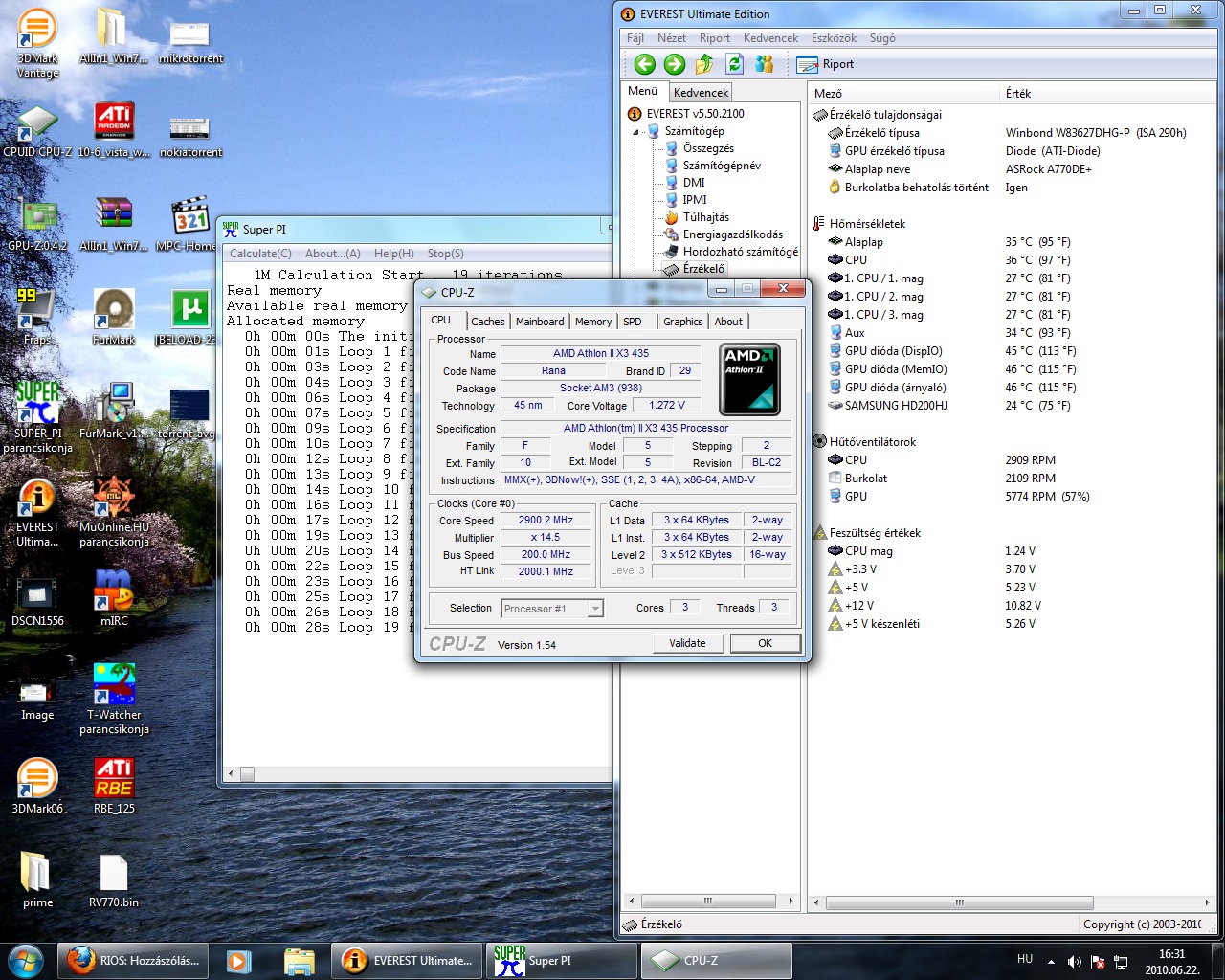Select EVEREST v5.50.2100 root node
Image resolution: width=1225 pixels, height=980 pixels.
point(695,114)
